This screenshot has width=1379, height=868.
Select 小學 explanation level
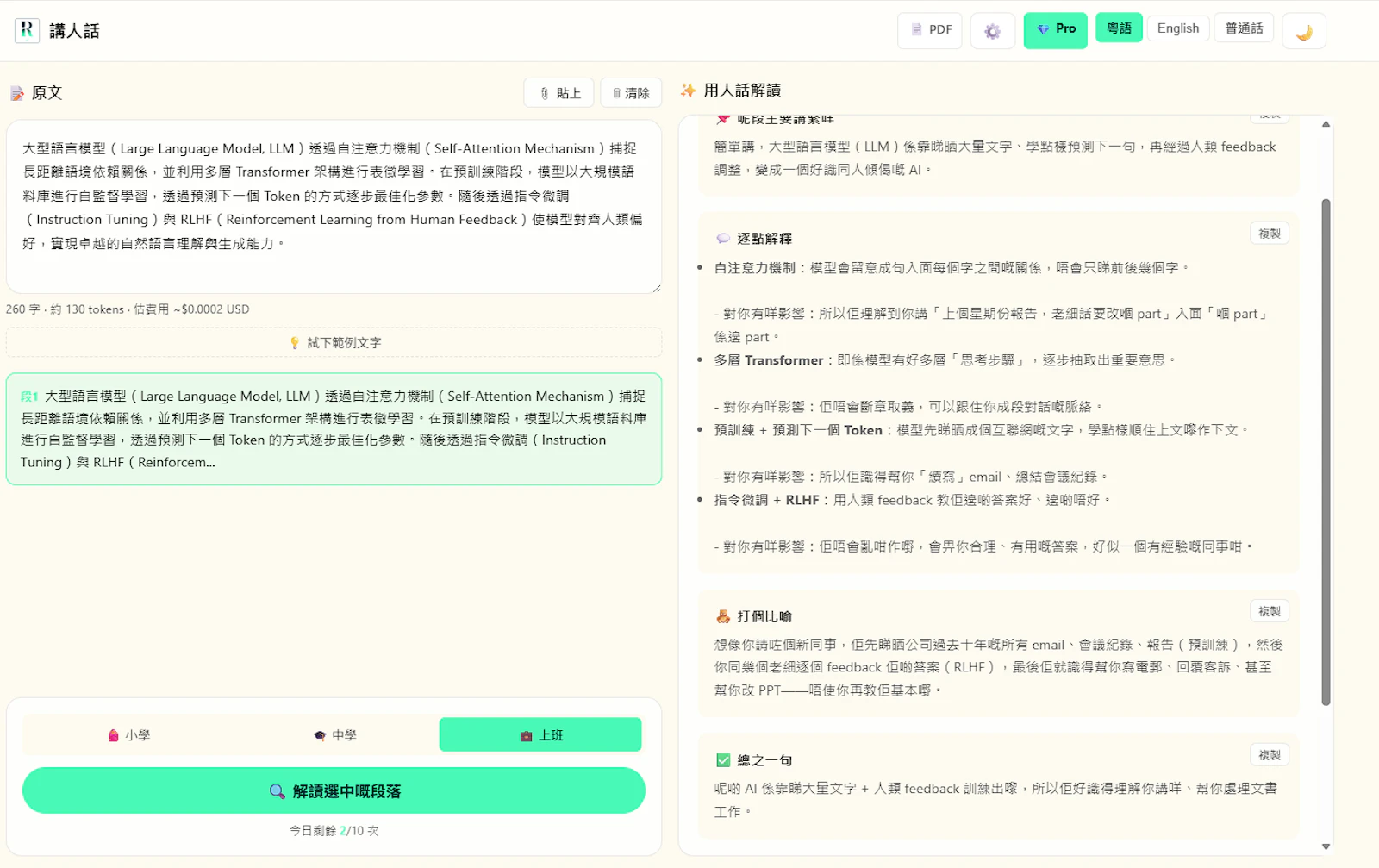[129, 735]
